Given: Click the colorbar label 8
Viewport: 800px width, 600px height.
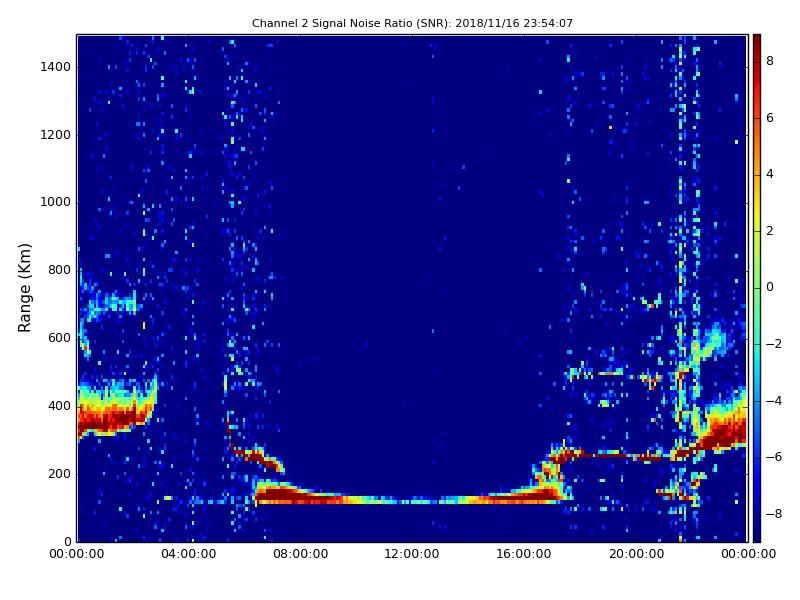Looking at the screenshot, I should point(770,61).
